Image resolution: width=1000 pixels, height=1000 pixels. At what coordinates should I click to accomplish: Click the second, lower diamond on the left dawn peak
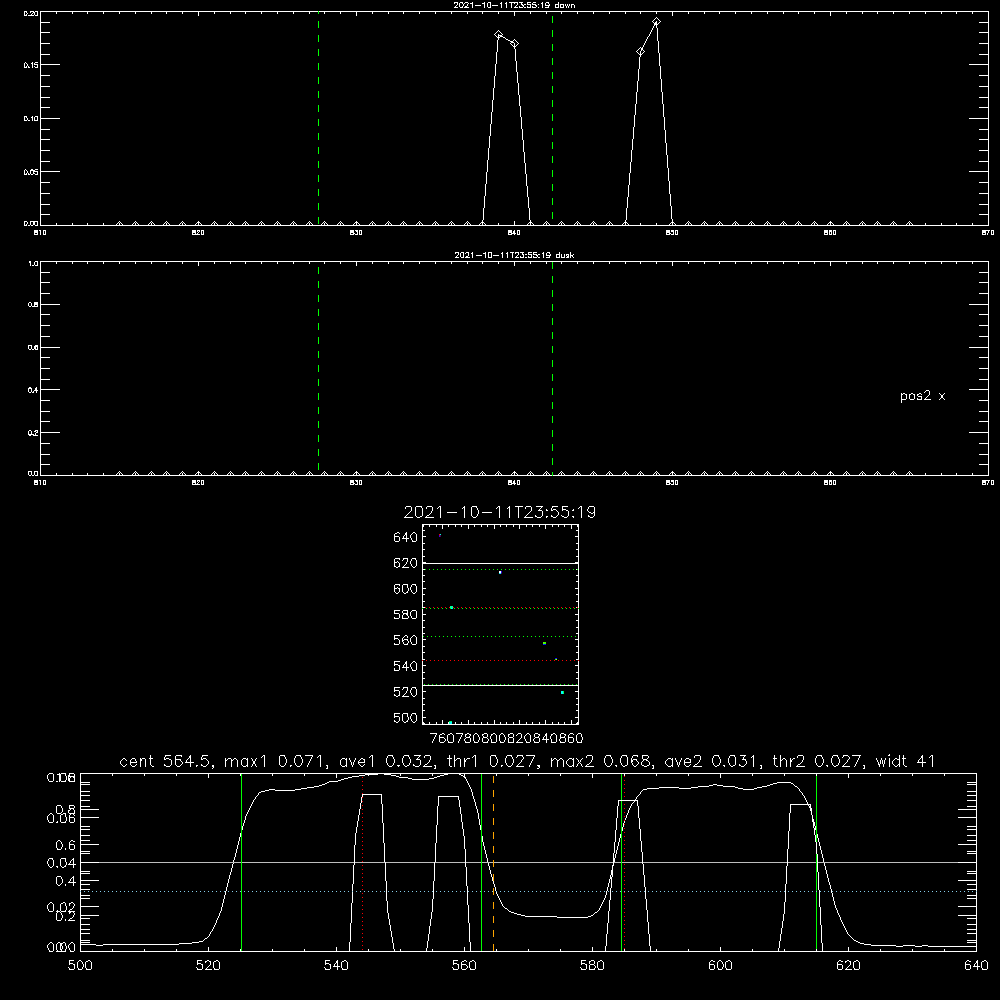[x=515, y=43]
